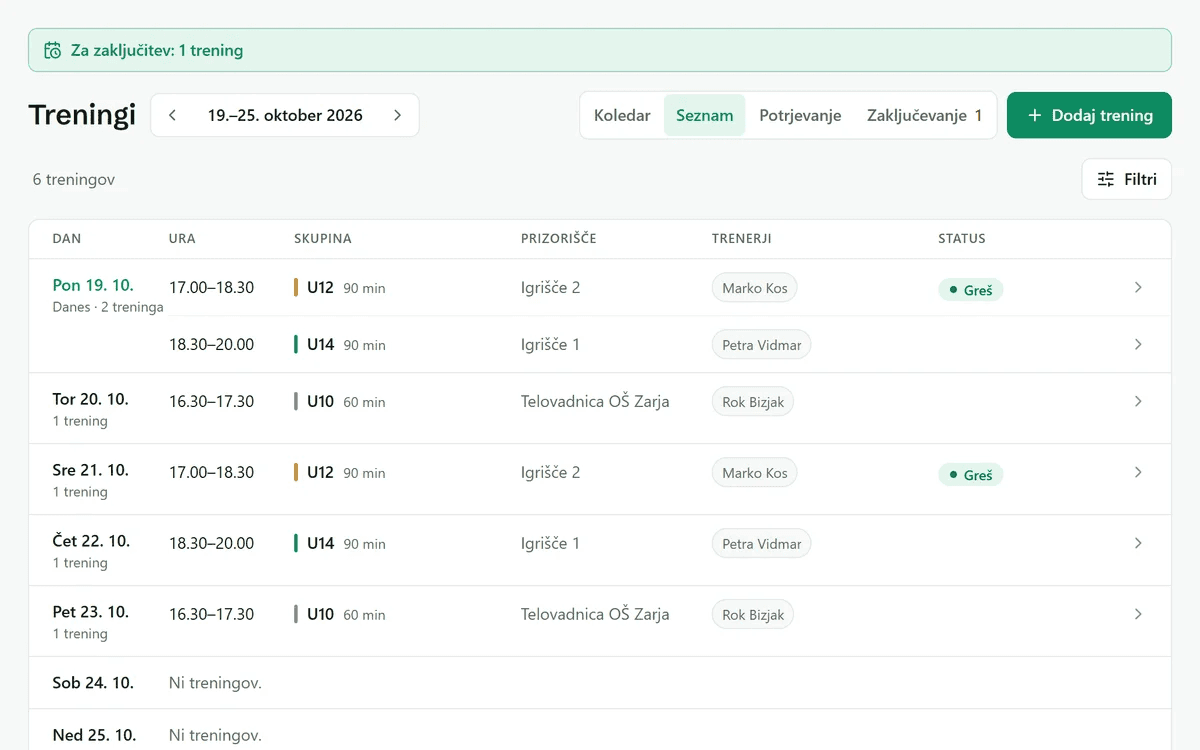Click Petra Vidmar chip in Monday's row

762,344
